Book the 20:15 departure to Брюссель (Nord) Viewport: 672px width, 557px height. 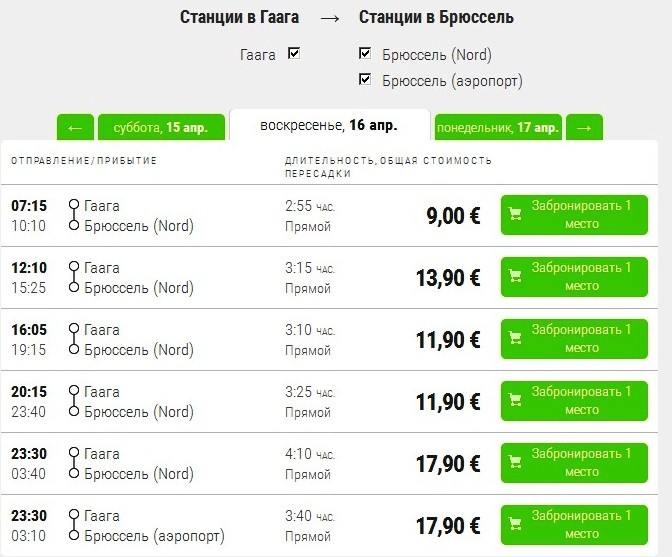(x=581, y=401)
